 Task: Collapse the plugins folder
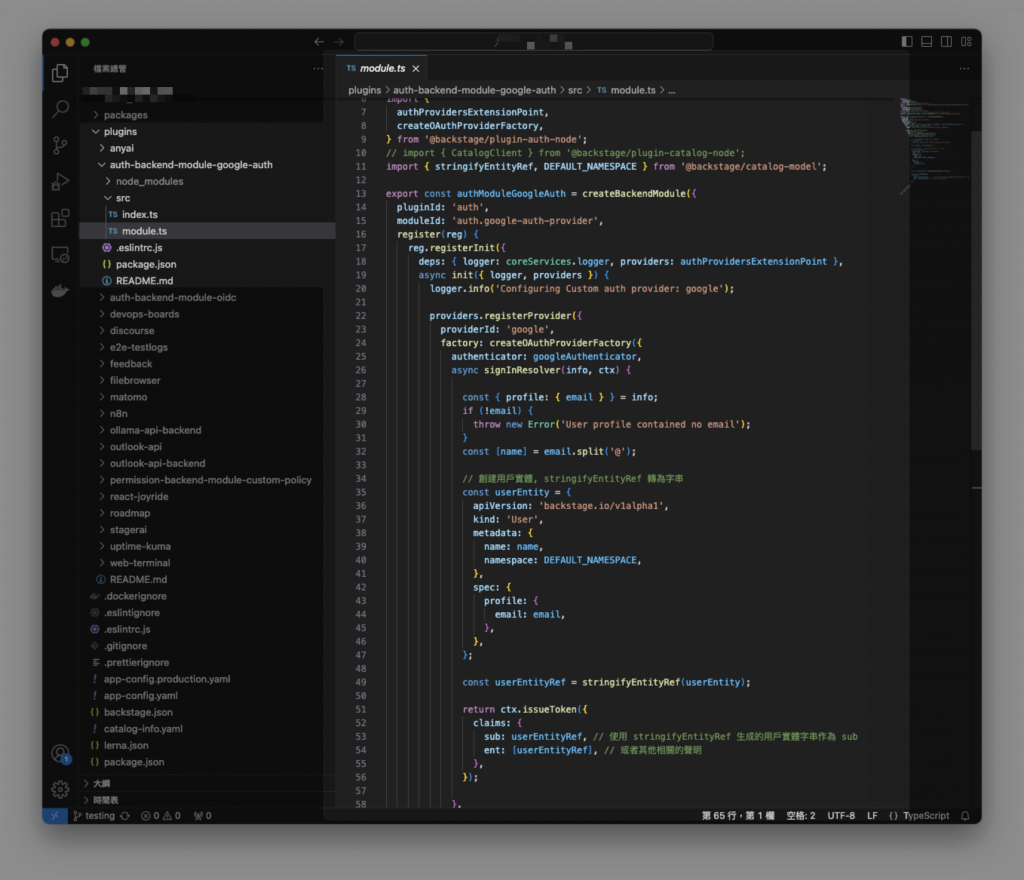pyautogui.click(x=208, y=131)
